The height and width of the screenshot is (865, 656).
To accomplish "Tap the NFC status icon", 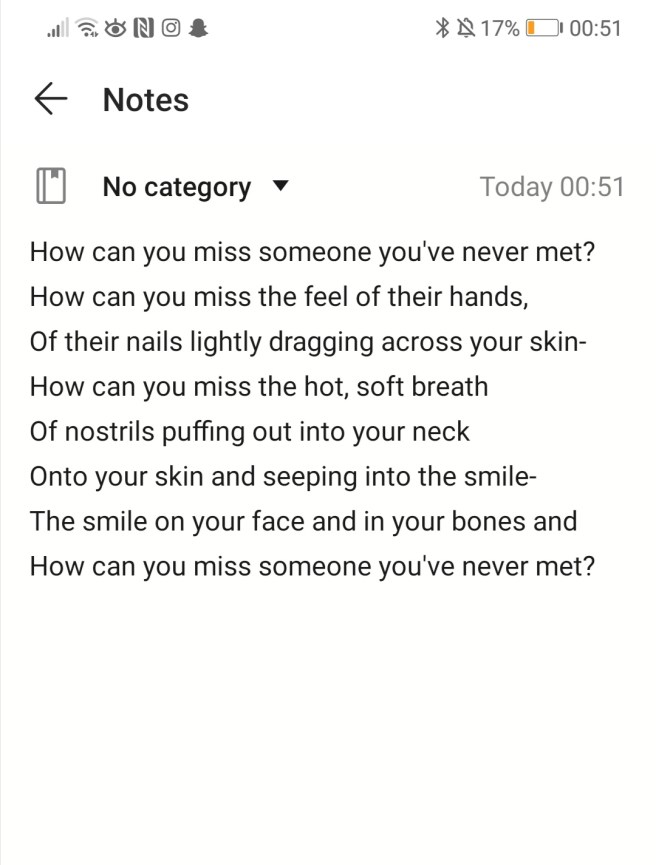I will point(143,29).
